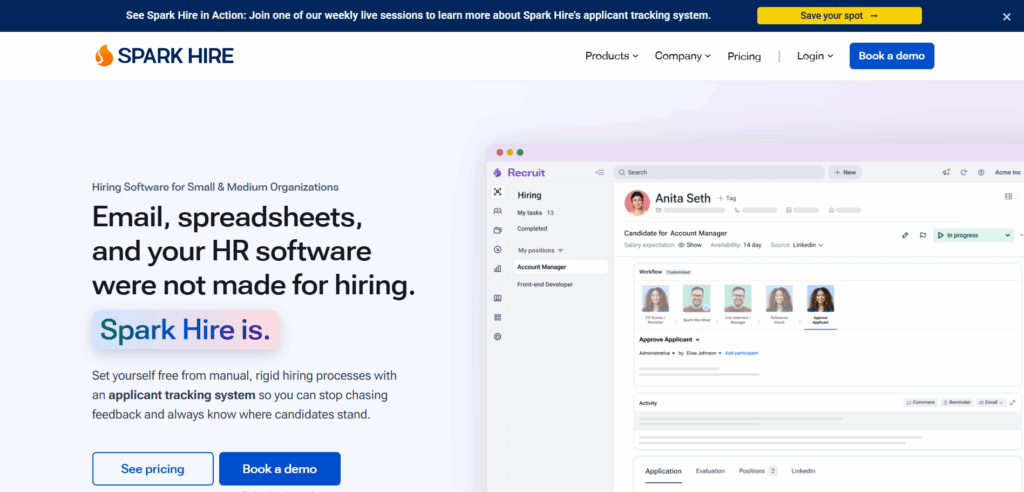The width and height of the screenshot is (1024, 492).
Task: Click the Save your spot button
Action: (839, 16)
